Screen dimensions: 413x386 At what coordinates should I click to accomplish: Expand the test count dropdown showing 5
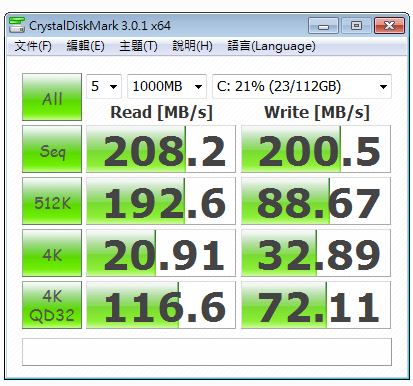pyautogui.click(x=104, y=86)
